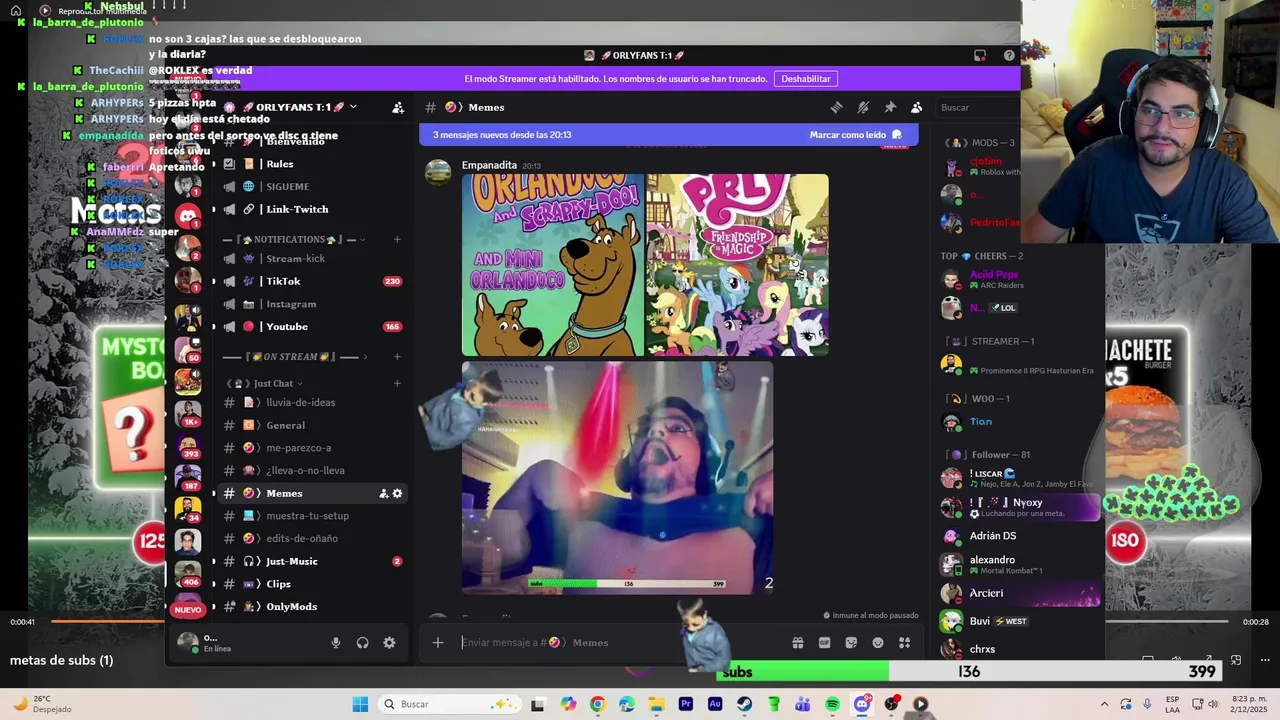Select member alexandro in member list
Viewport: 1280px width, 720px height.
[x=1020, y=564]
